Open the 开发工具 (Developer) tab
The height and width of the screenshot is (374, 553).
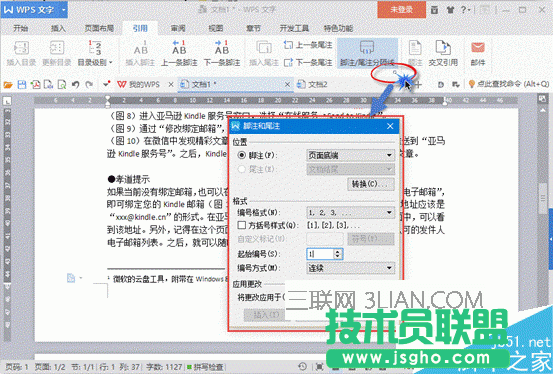point(294,28)
